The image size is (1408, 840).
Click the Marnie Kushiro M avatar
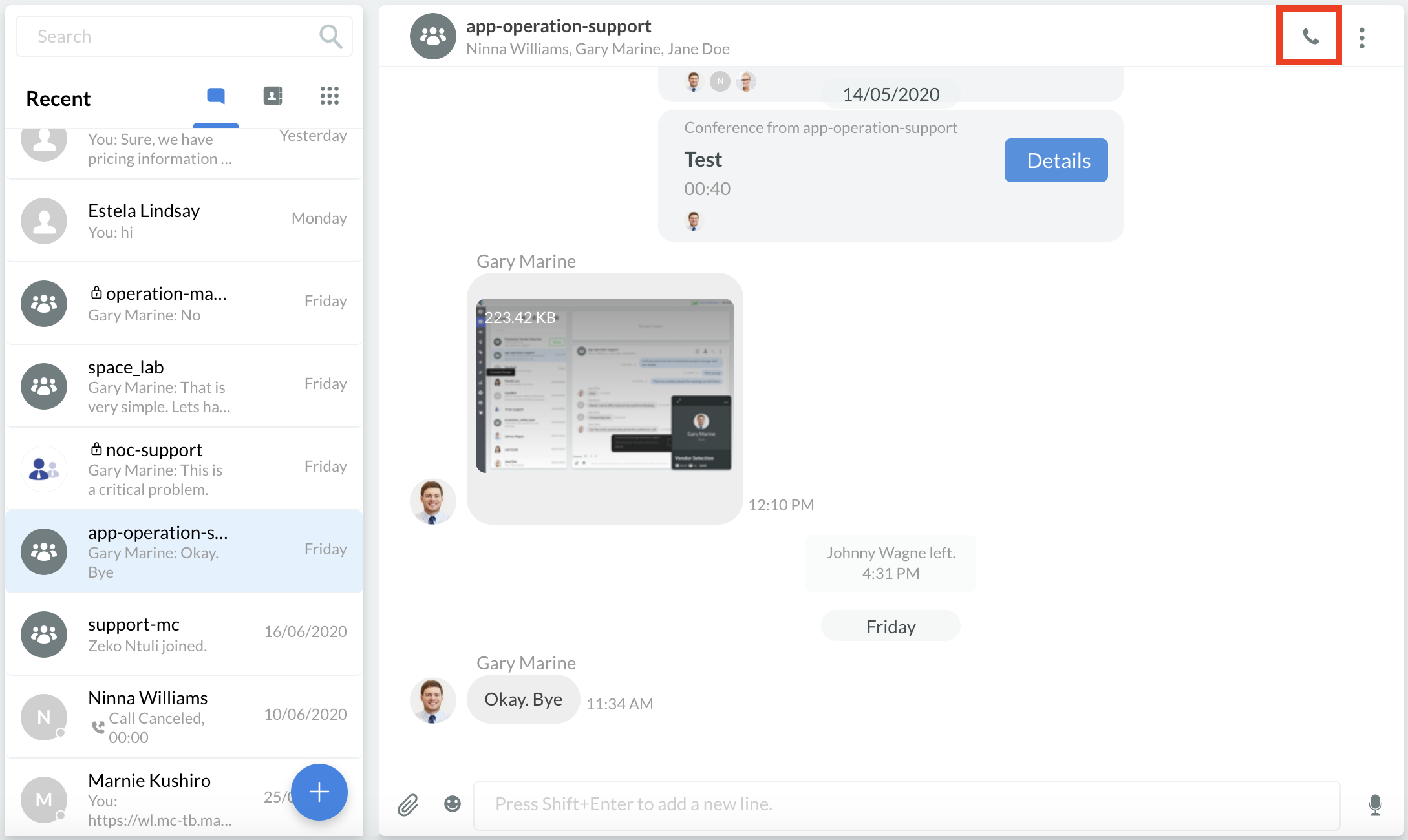pyautogui.click(x=44, y=800)
